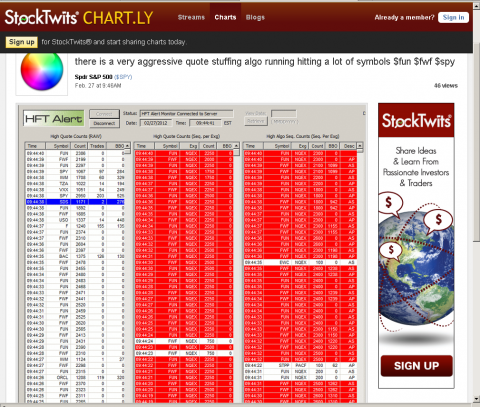Switch to the Charts tab
Viewport: 480px width, 407px height.
click(x=225, y=17)
